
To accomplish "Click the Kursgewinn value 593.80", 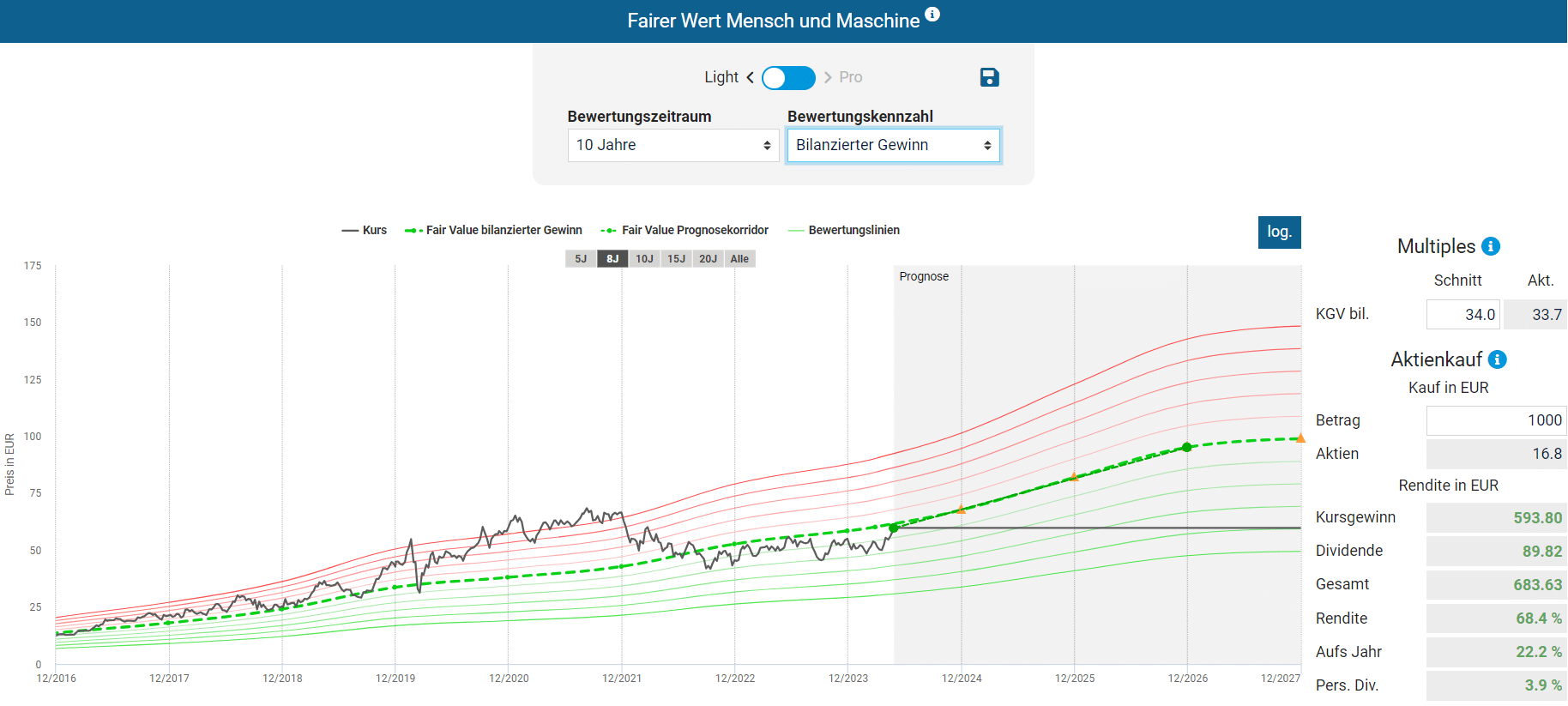I will (x=1496, y=518).
